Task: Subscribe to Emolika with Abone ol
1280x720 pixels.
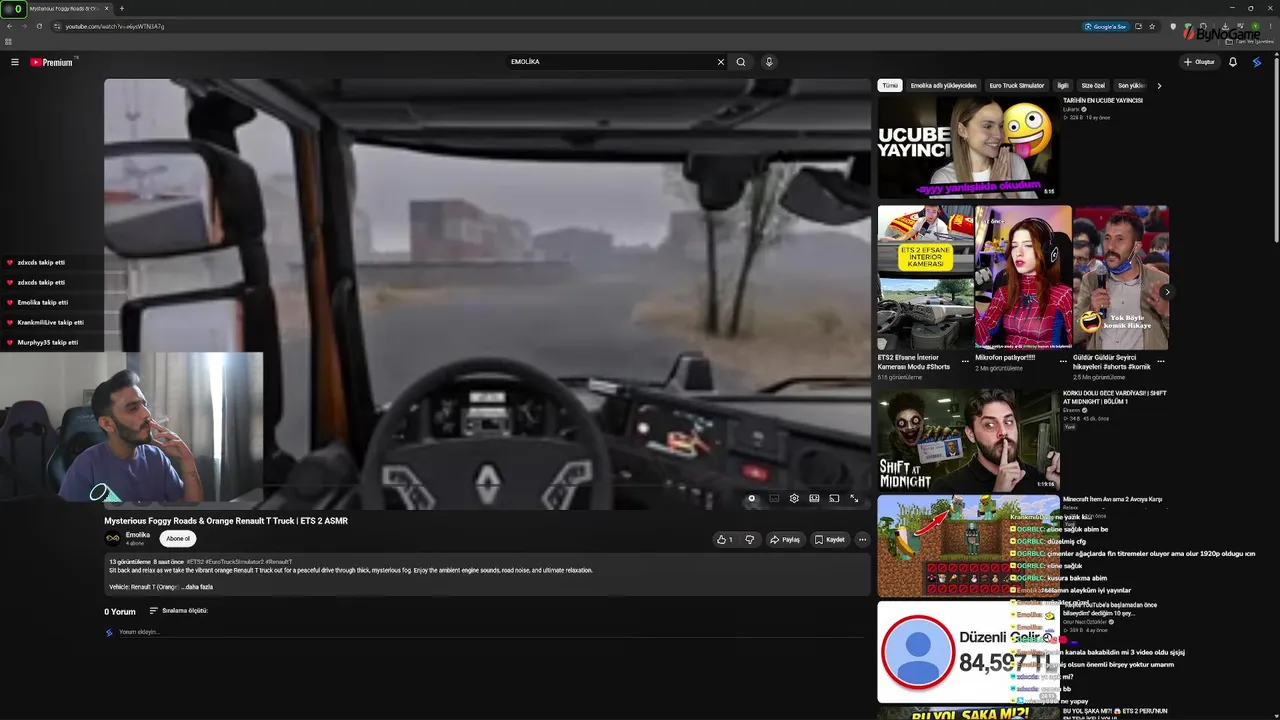Action: tap(178, 539)
